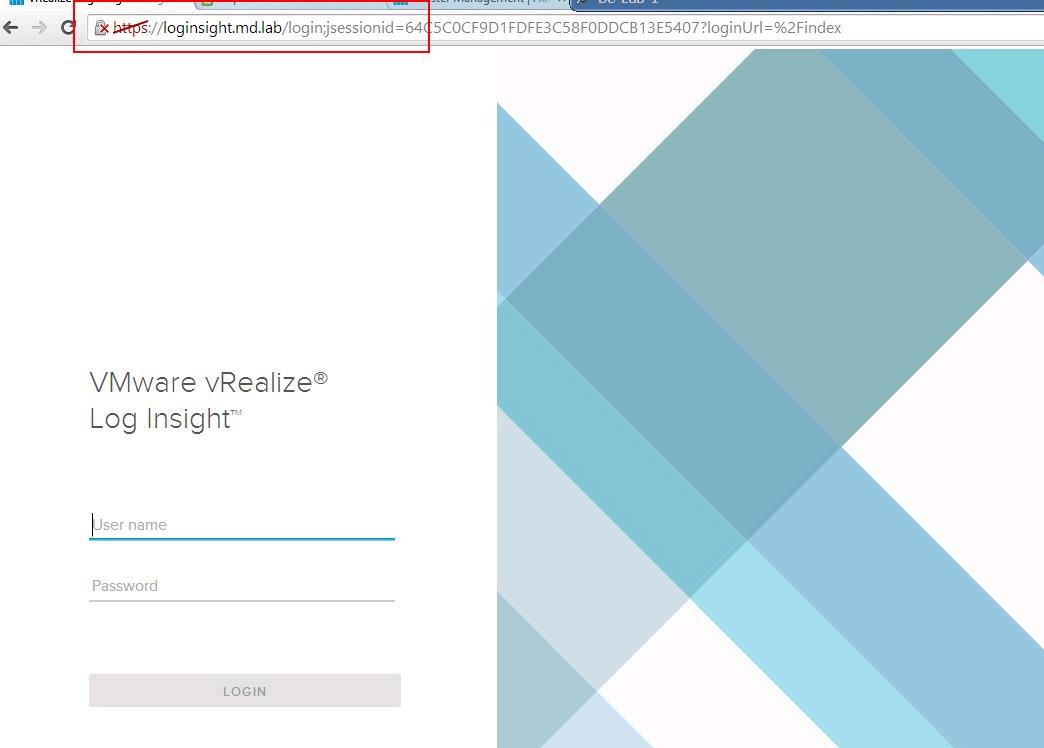Switch to the second browser tab
Viewport: 1044px width, 748px height.
click(290, 3)
